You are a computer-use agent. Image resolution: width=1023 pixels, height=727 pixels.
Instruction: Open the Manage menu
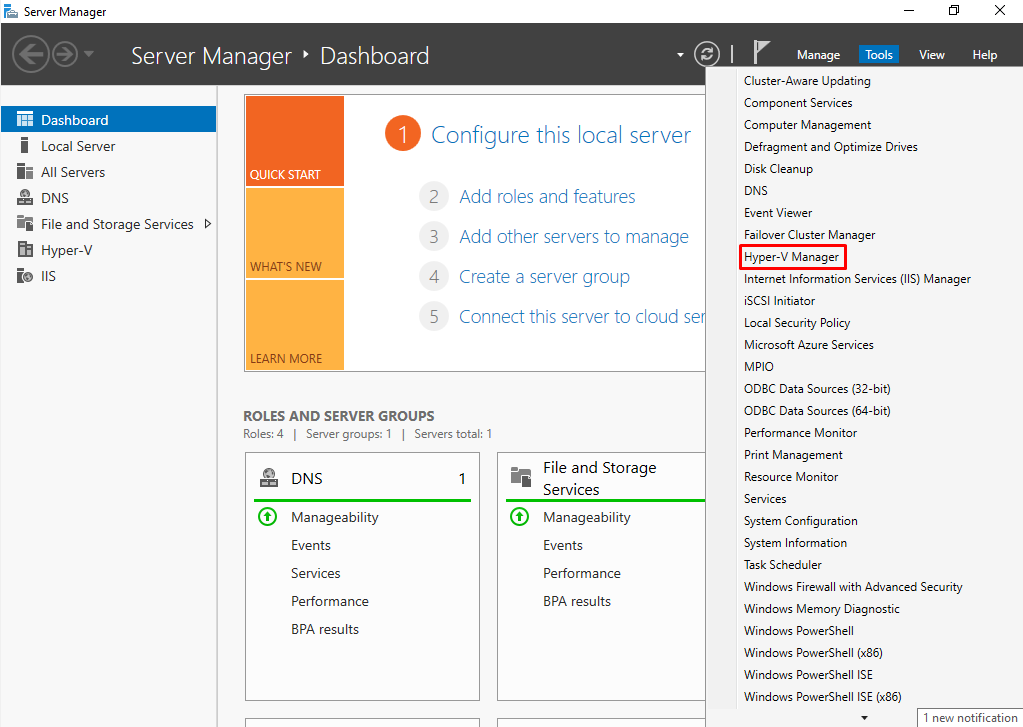818,55
